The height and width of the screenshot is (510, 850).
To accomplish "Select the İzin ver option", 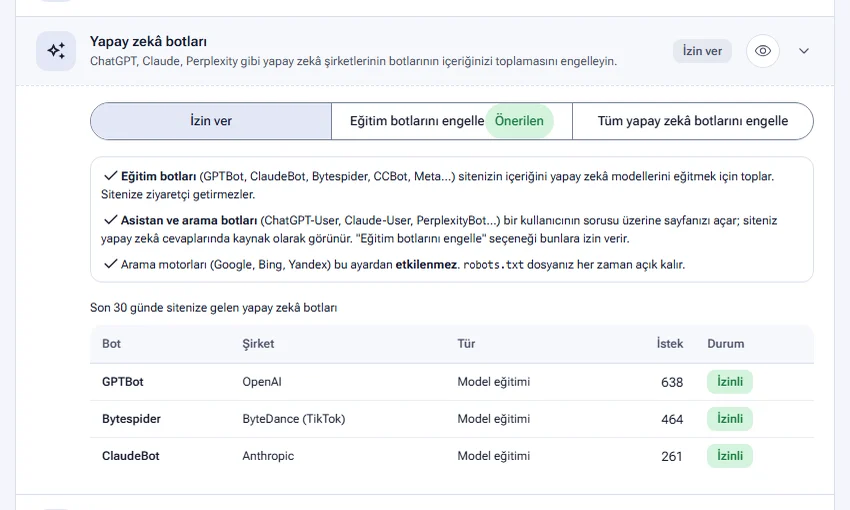I will pyautogui.click(x=211, y=121).
